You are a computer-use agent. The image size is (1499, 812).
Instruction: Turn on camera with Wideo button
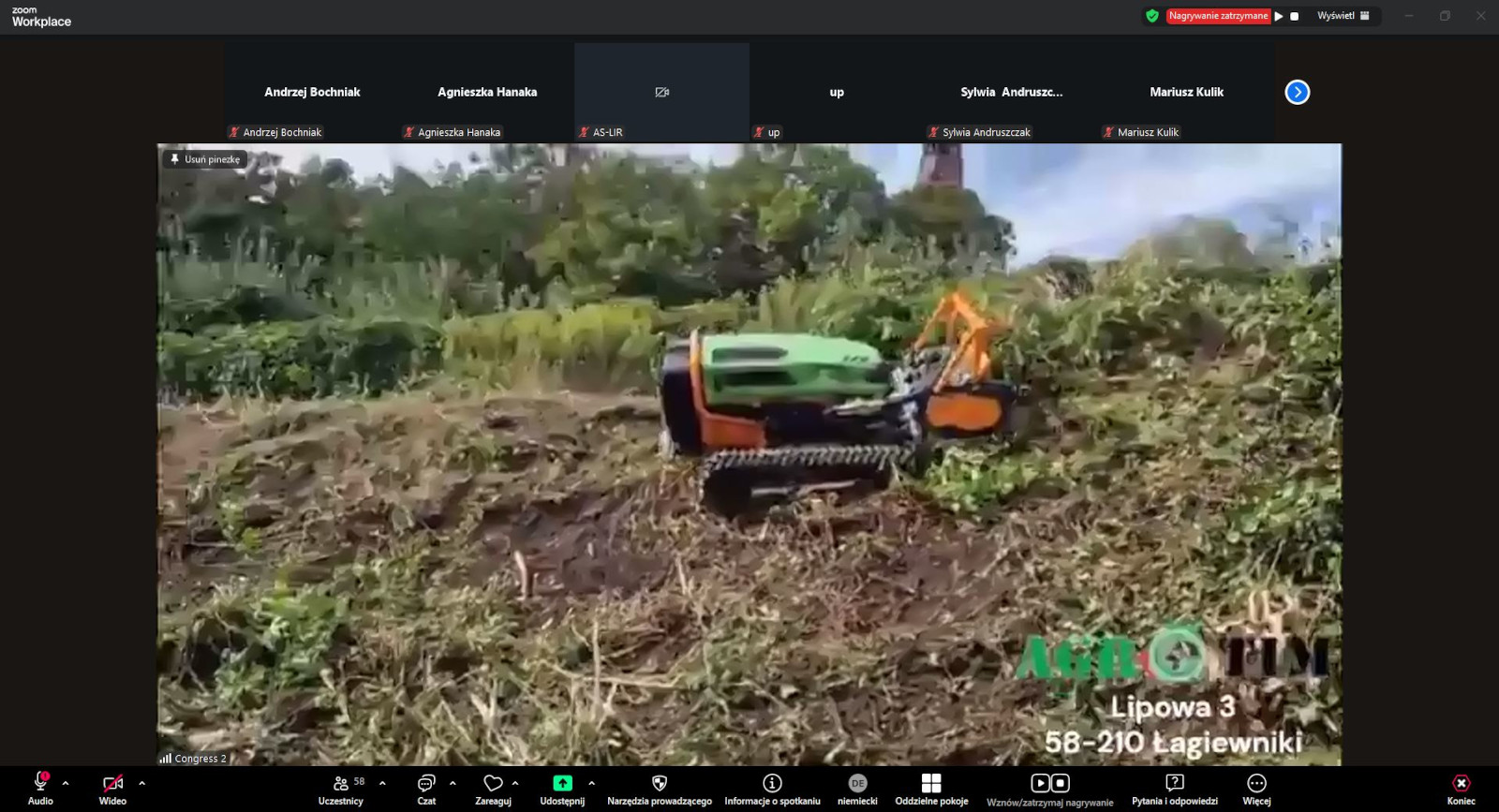[112, 789]
